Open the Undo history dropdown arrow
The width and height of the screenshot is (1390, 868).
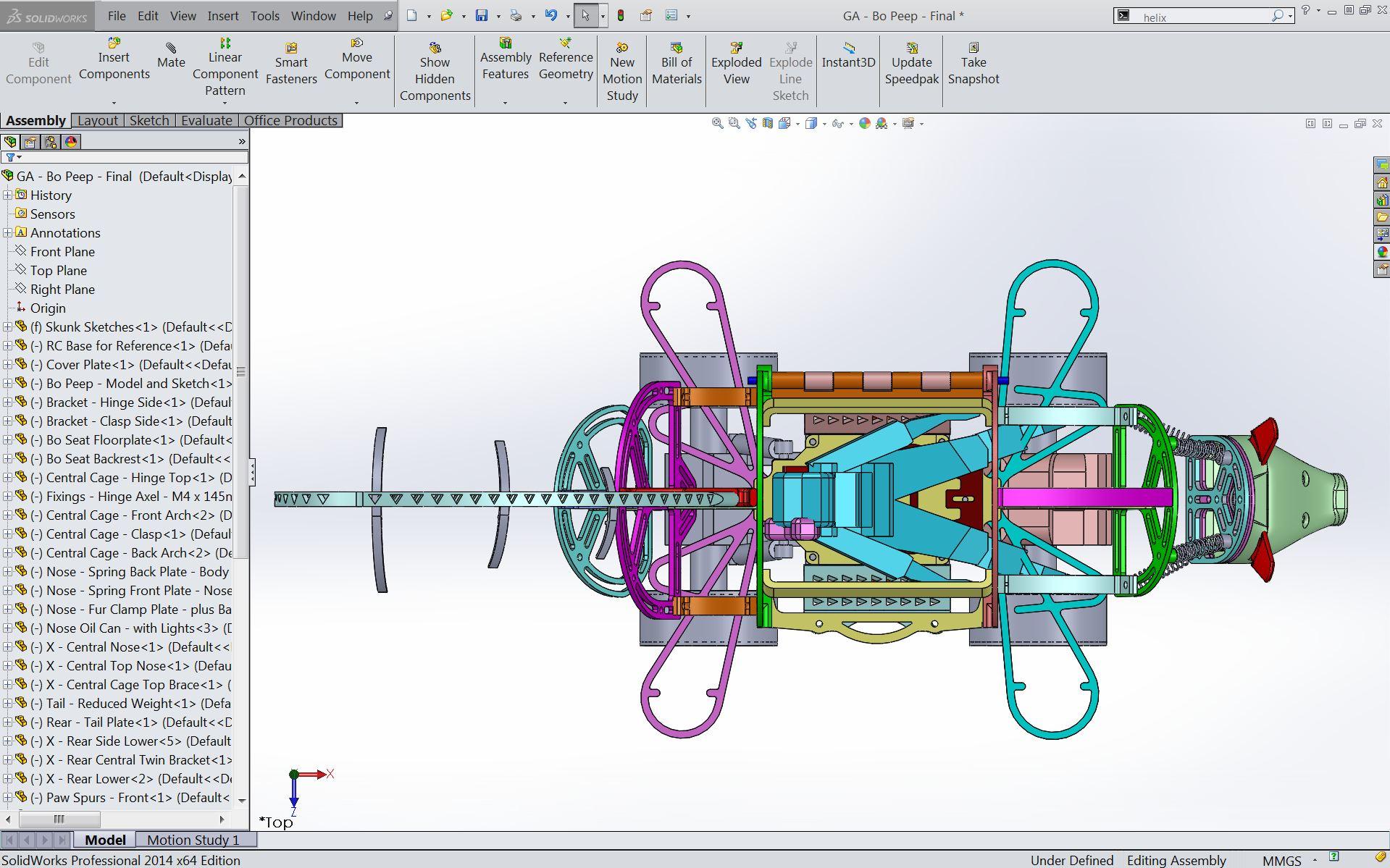[568, 16]
